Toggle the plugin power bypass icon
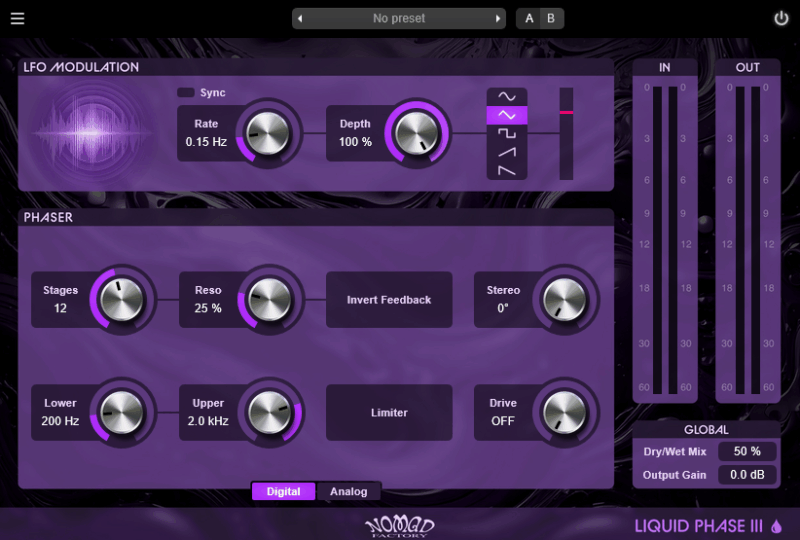The width and height of the screenshot is (800, 540). [x=781, y=19]
